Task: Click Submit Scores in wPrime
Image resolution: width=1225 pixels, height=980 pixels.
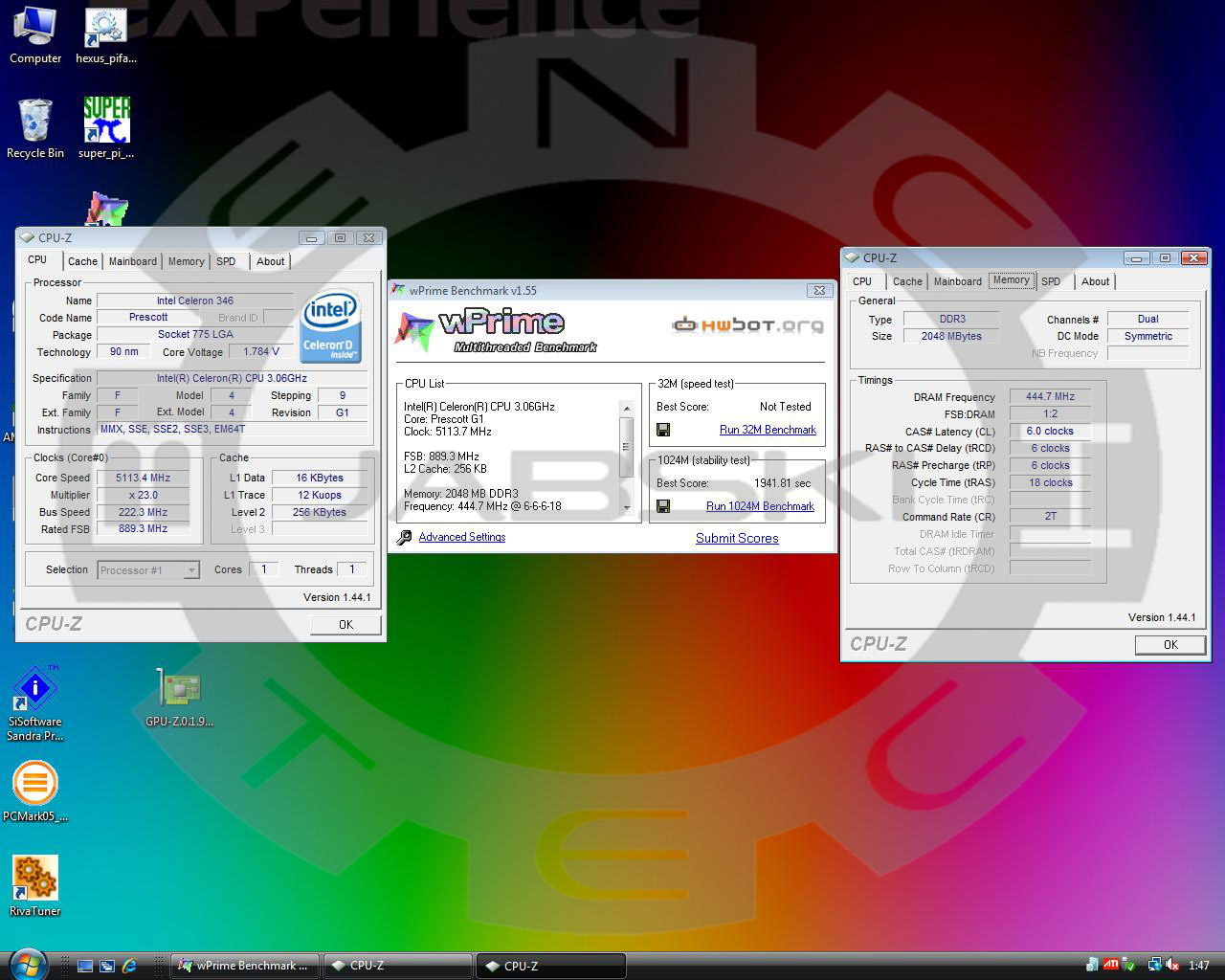Action: (737, 538)
